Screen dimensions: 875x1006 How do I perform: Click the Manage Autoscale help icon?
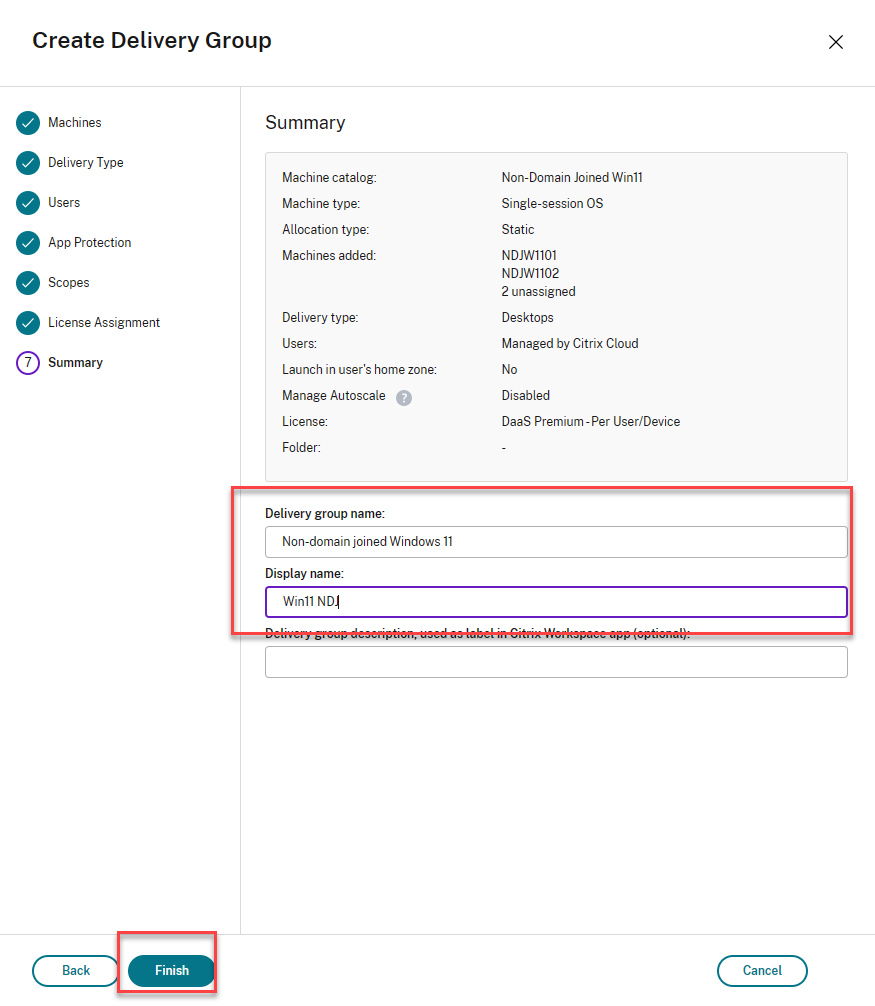click(x=404, y=397)
